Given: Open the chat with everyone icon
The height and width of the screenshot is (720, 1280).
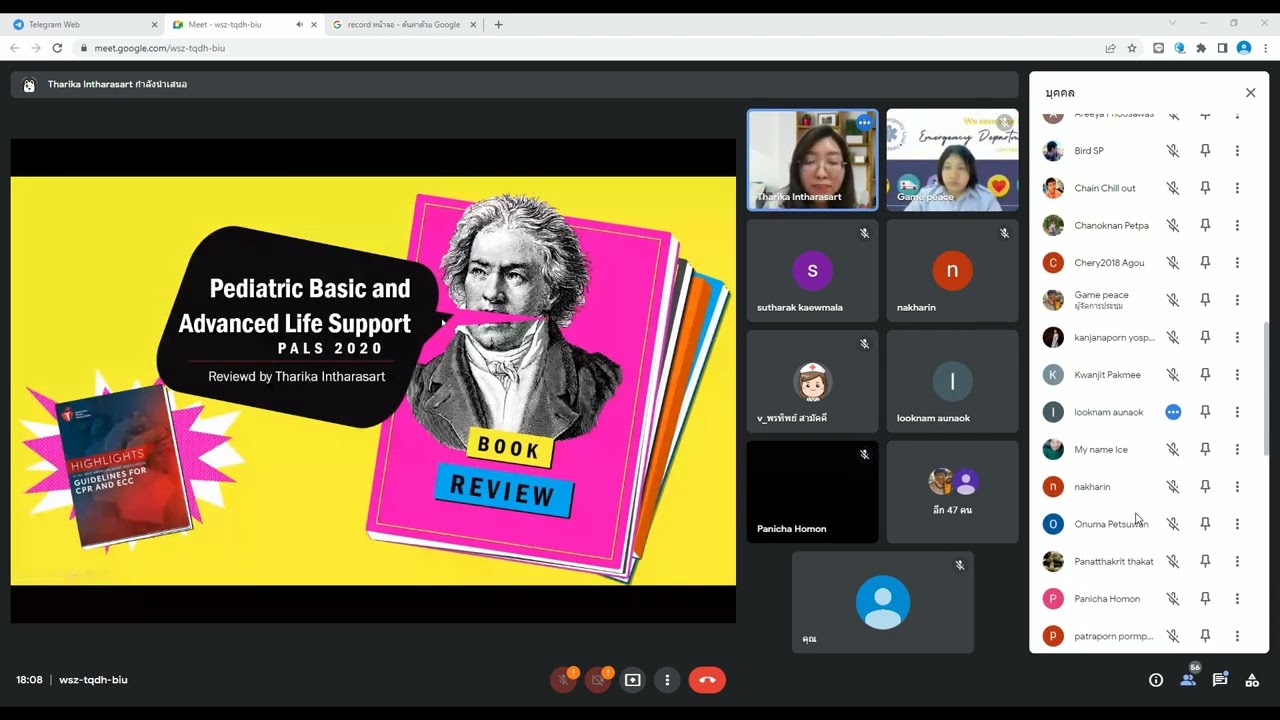Looking at the screenshot, I should [1220, 680].
